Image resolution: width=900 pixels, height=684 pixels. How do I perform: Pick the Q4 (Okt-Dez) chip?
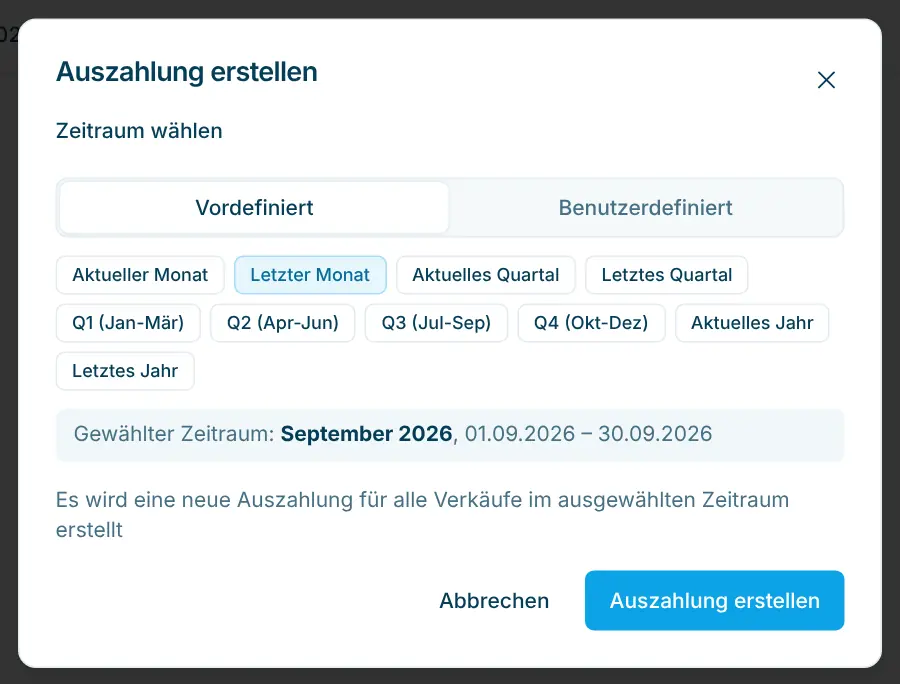click(591, 323)
